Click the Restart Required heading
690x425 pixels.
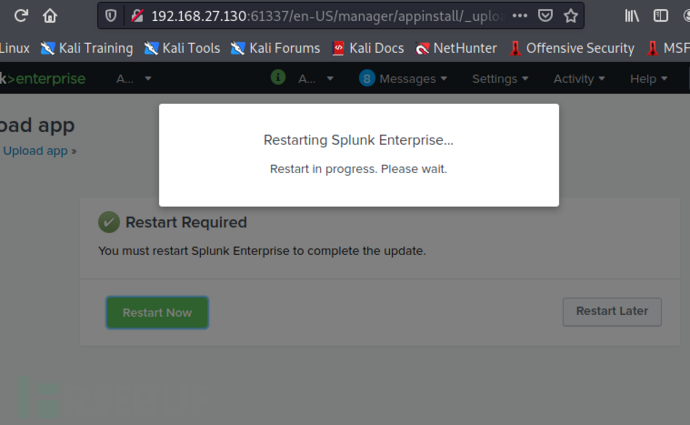click(x=186, y=222)
